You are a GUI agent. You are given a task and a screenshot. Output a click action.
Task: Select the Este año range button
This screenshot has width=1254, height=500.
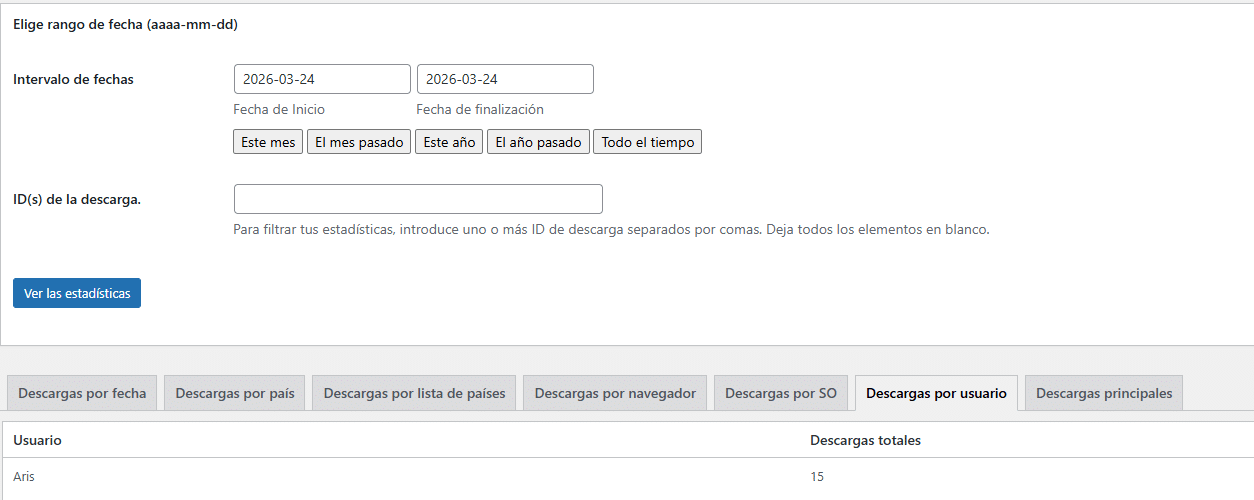[449, 142]
